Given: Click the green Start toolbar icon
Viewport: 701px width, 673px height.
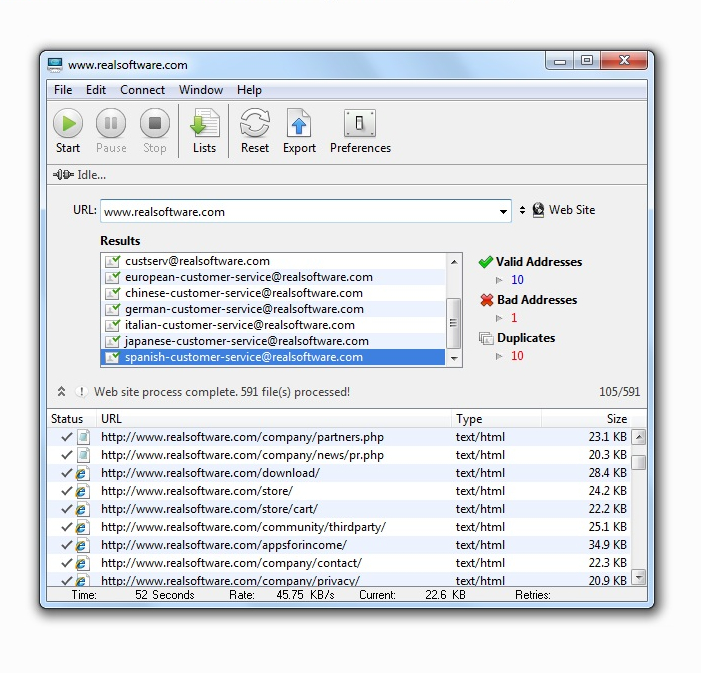Looking at the screenshot, I should point(68,124).
